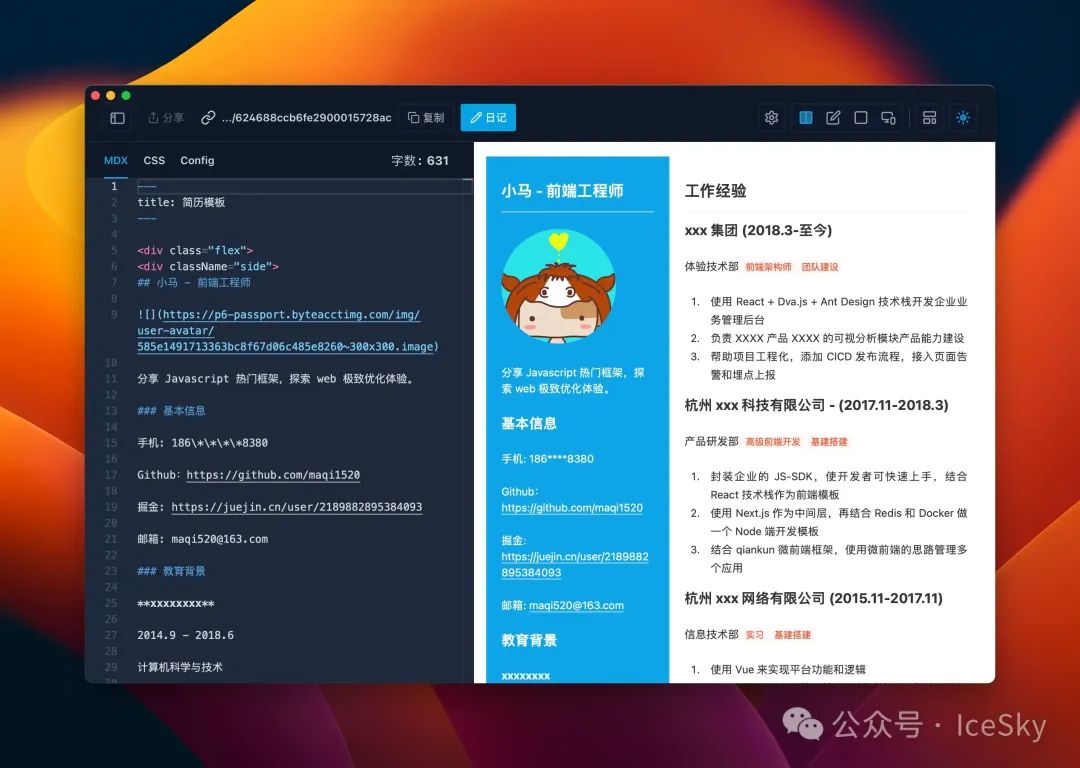Toggle the light theme sun icon
Viewport: 1080px width, 768px height.
click(x=963, y=118)
